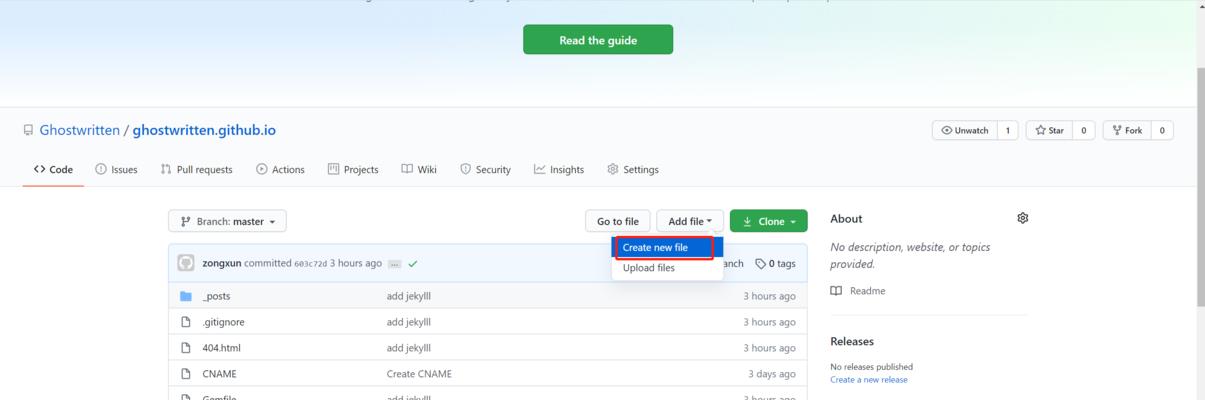Viewport: 1205px width, 400px height.
Task: Open the Create CNAME commit message
Action: pyautogui.click(x=419, y=374)
